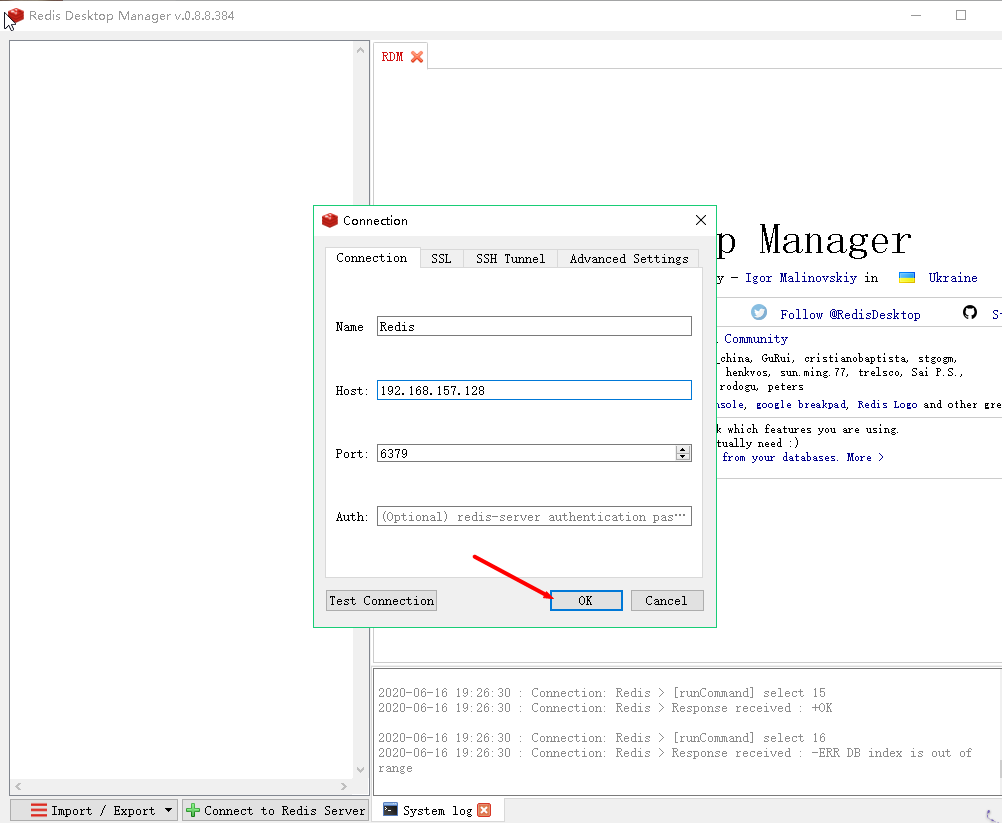The width and height of the screenshot is (1002, 823).
Task: Click right arrow of tree horizontal scrollbar
Action: (x=344, y=786)
